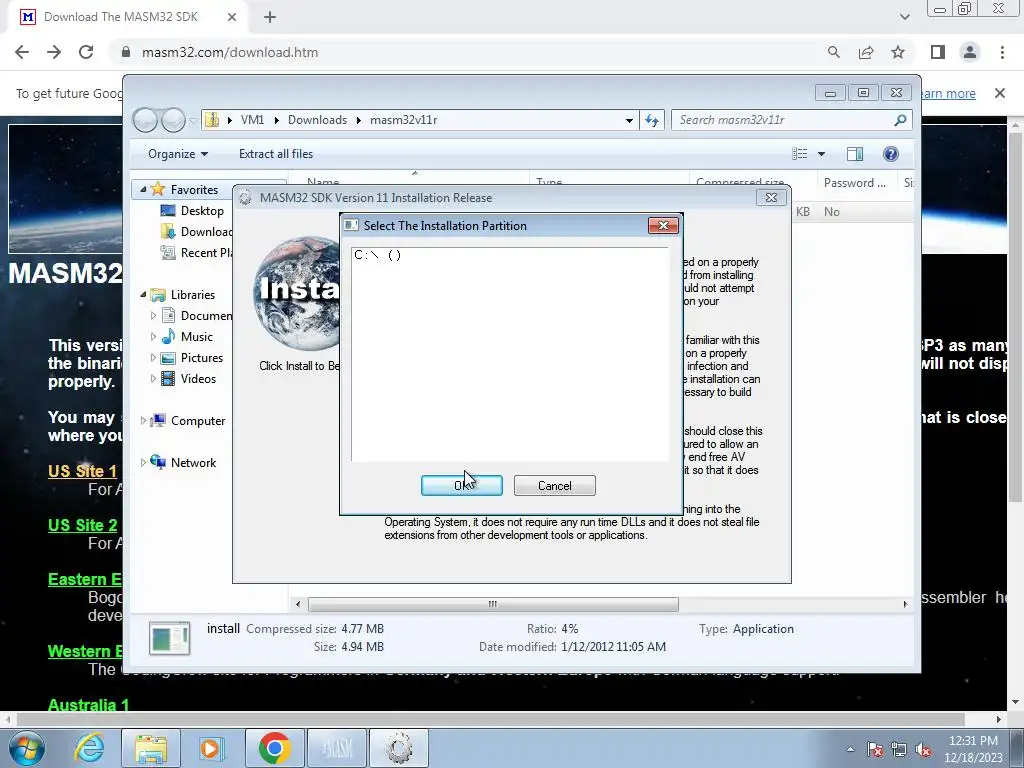The width and height of the screenshot is (1024, 768).
Task: Expand the Computer tree node
Action: pos(143,421)
